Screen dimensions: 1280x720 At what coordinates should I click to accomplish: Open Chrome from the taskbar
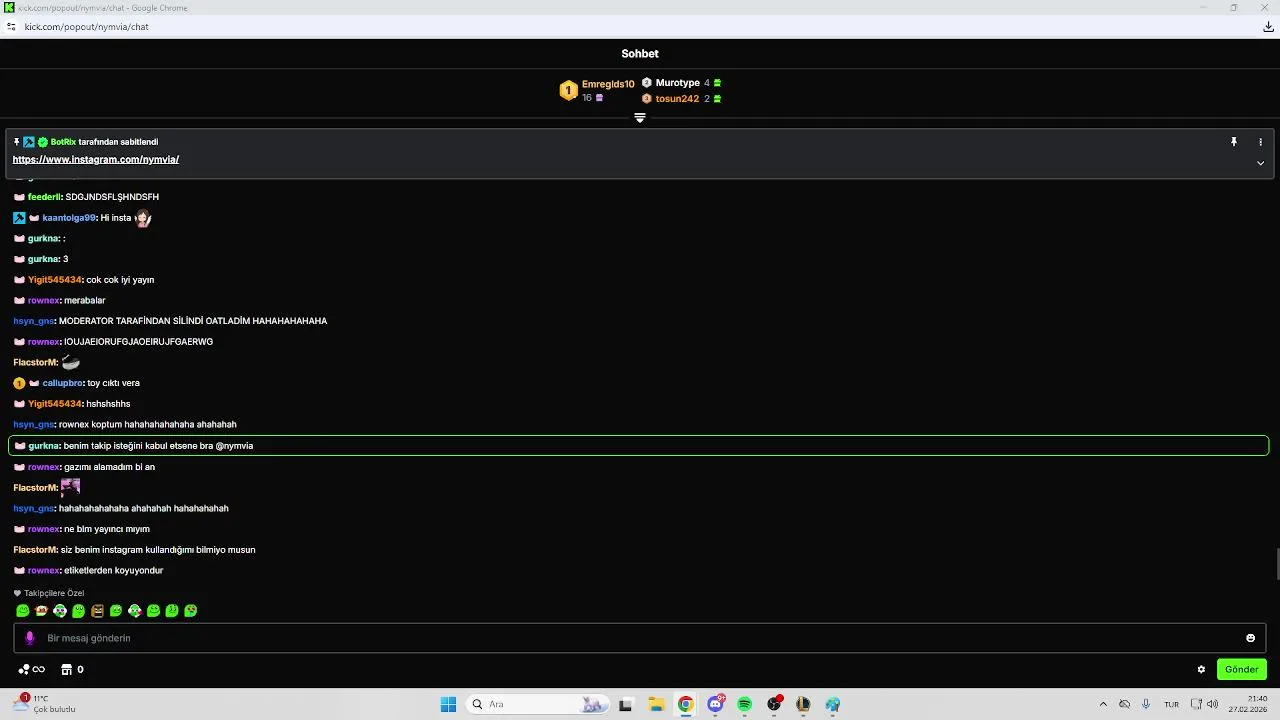click(x=685, y=704)
